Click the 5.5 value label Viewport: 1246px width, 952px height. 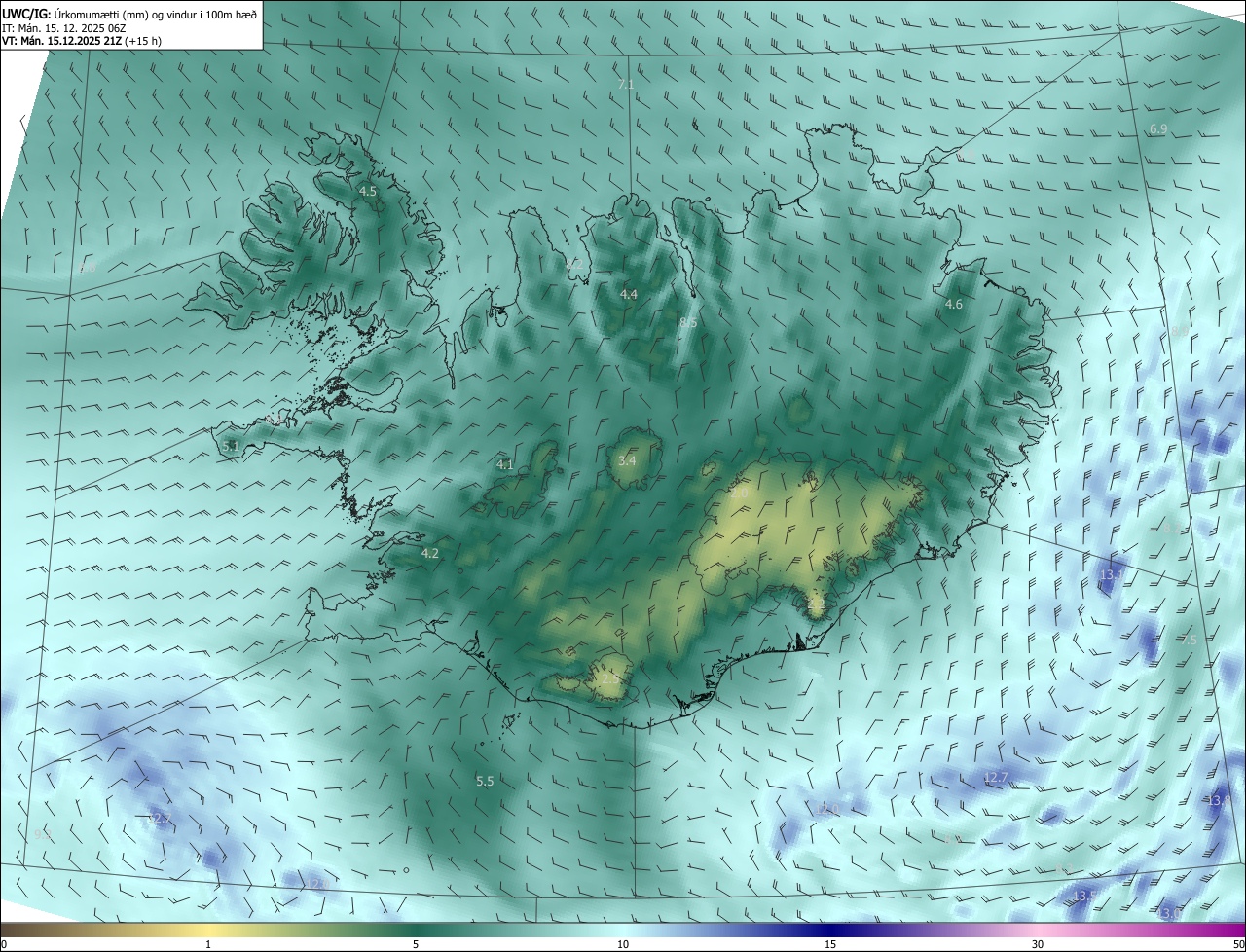coord(485,781)
